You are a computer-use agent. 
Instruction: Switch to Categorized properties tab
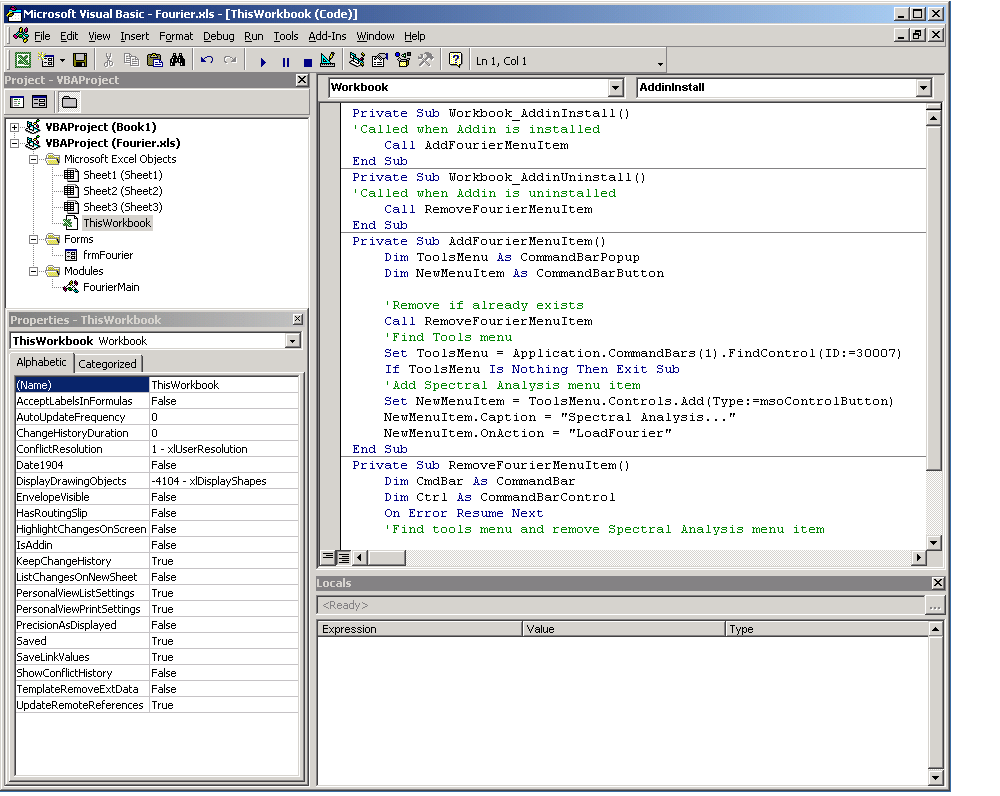[107, 364]
